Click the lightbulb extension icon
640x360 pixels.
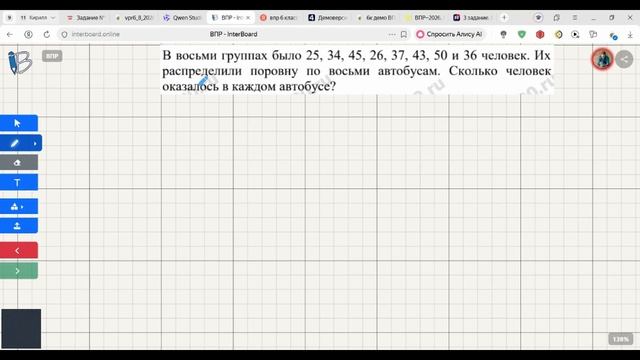coord(503,35)
